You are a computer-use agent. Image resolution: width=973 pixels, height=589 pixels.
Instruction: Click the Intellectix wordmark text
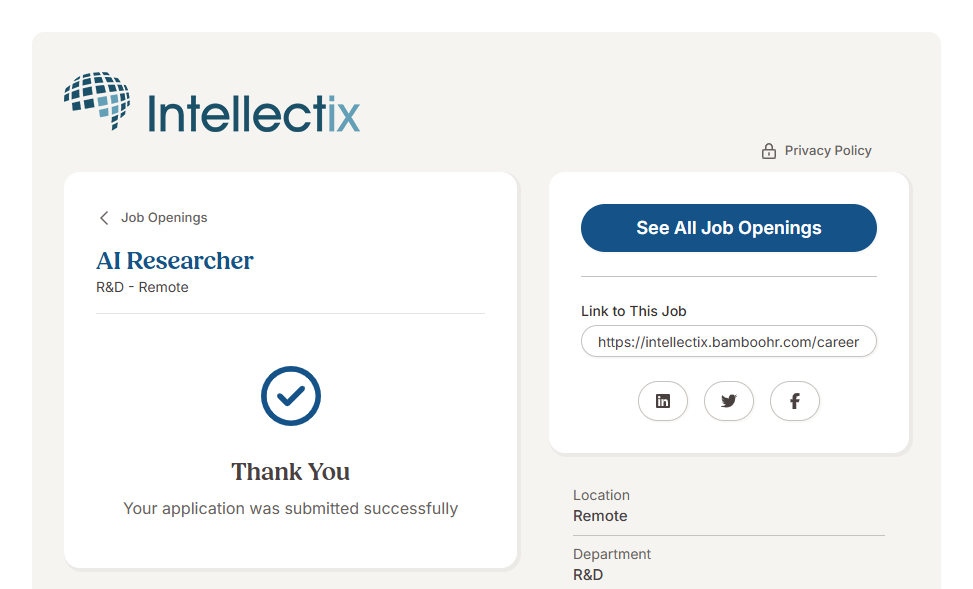click(254, 113)
